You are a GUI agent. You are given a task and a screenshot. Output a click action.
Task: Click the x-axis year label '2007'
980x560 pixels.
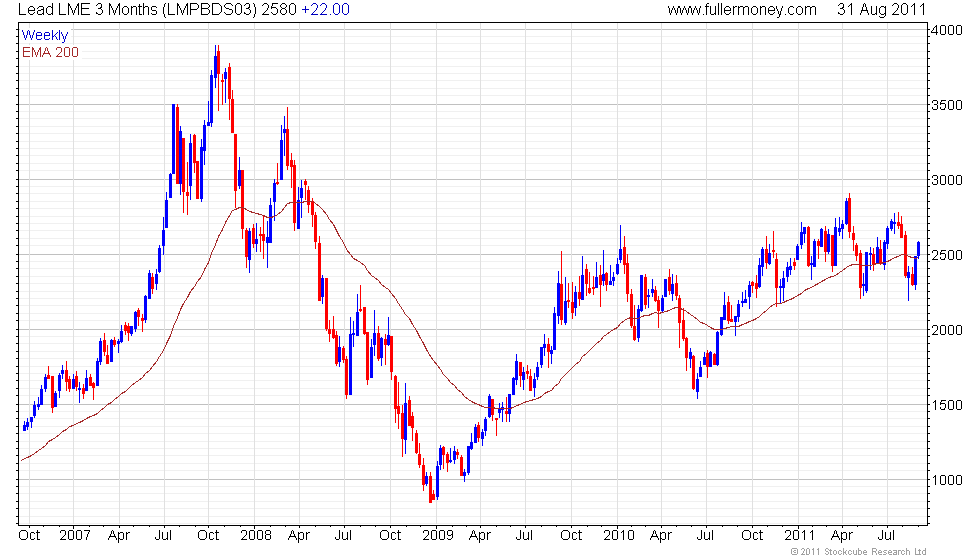[75, 536]
